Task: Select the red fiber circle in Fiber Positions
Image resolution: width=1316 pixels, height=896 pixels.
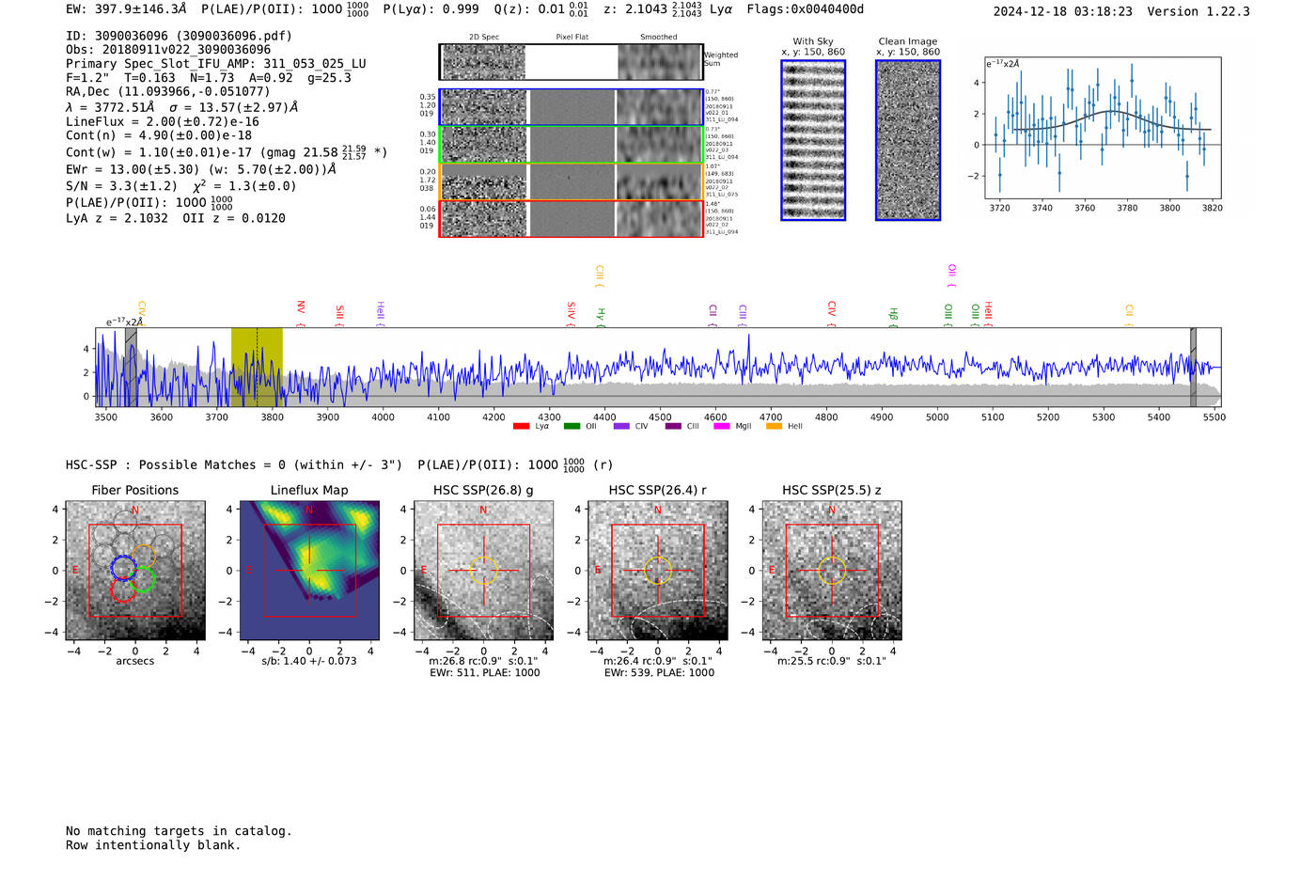Action: [x=123, y=589]
